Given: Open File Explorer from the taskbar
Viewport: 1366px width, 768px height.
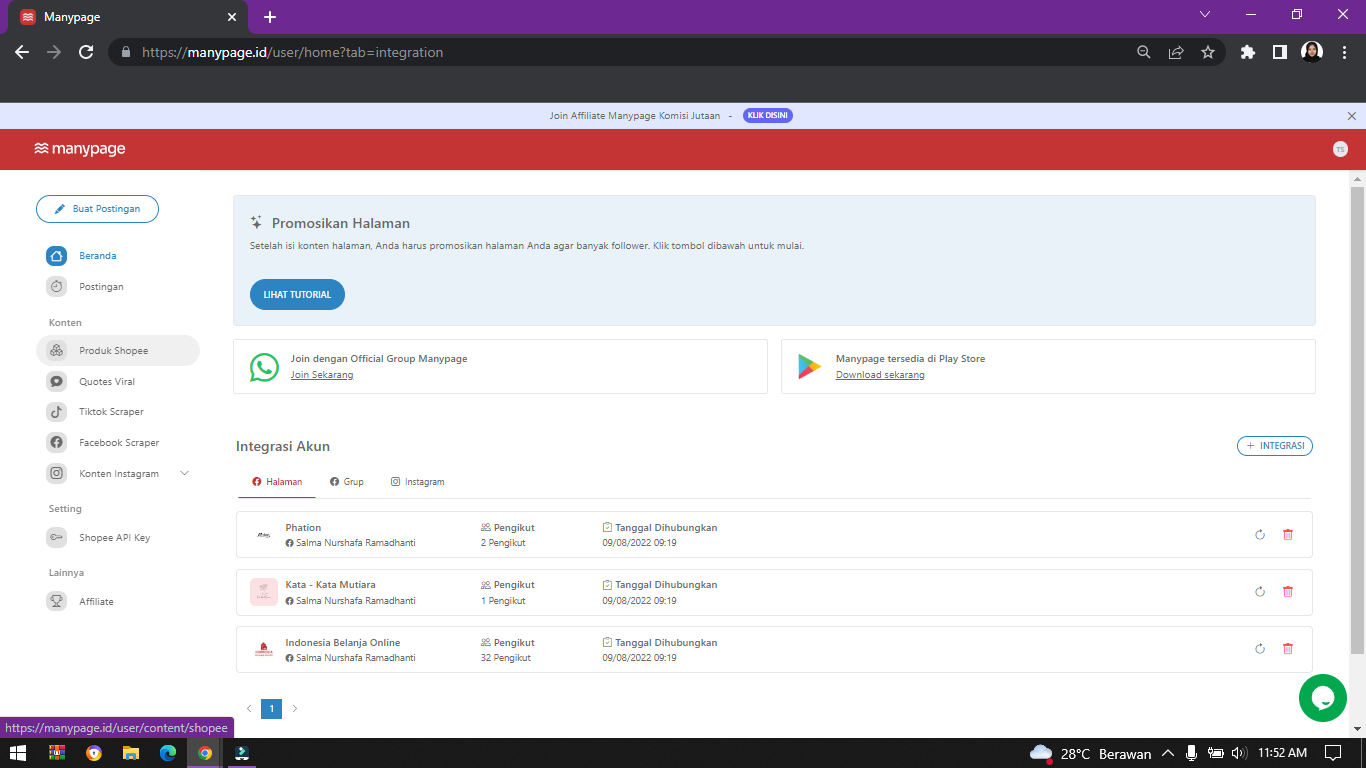Looking at the screenshot, I should [130, 753].
